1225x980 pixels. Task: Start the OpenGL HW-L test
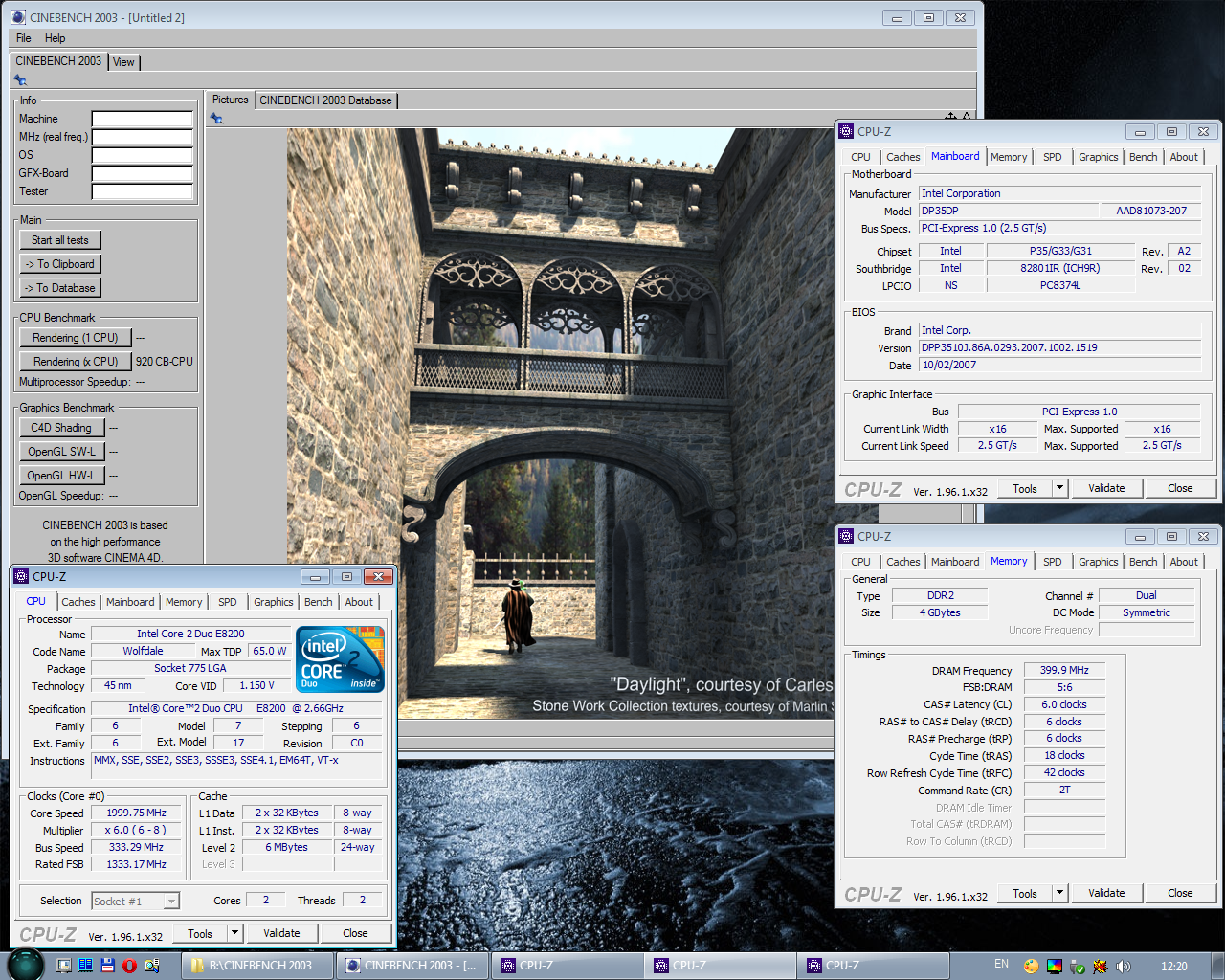point(61,476)
